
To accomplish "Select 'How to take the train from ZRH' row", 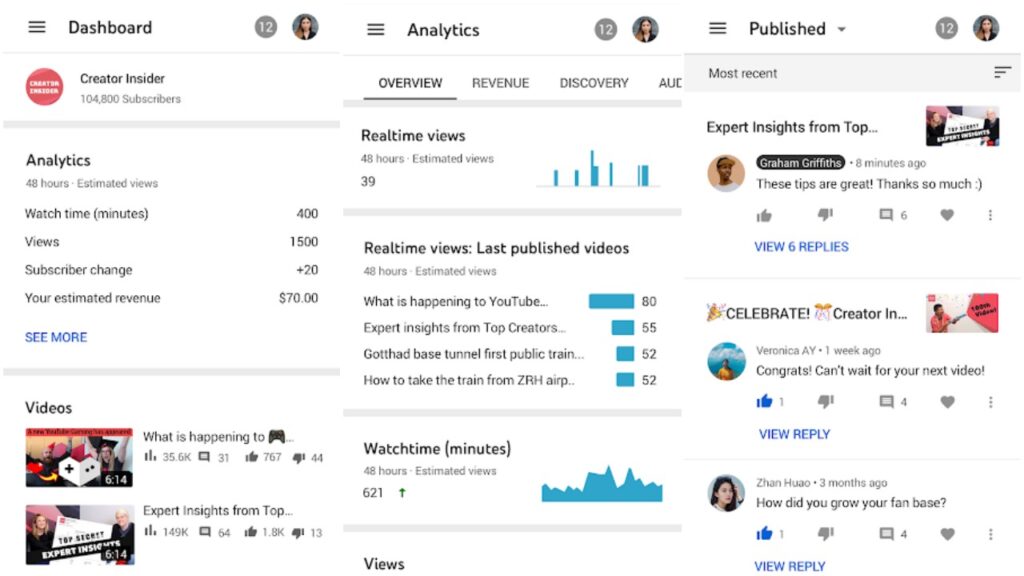I will tap(511, 380).
